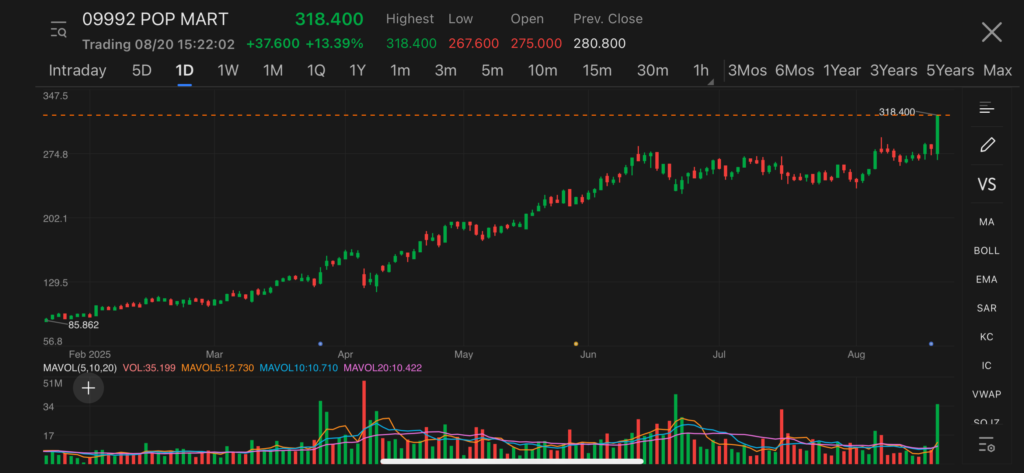1024x473 pixels.
Task: Click the 318.400 price label on chart
Action: tap(897, 112)
